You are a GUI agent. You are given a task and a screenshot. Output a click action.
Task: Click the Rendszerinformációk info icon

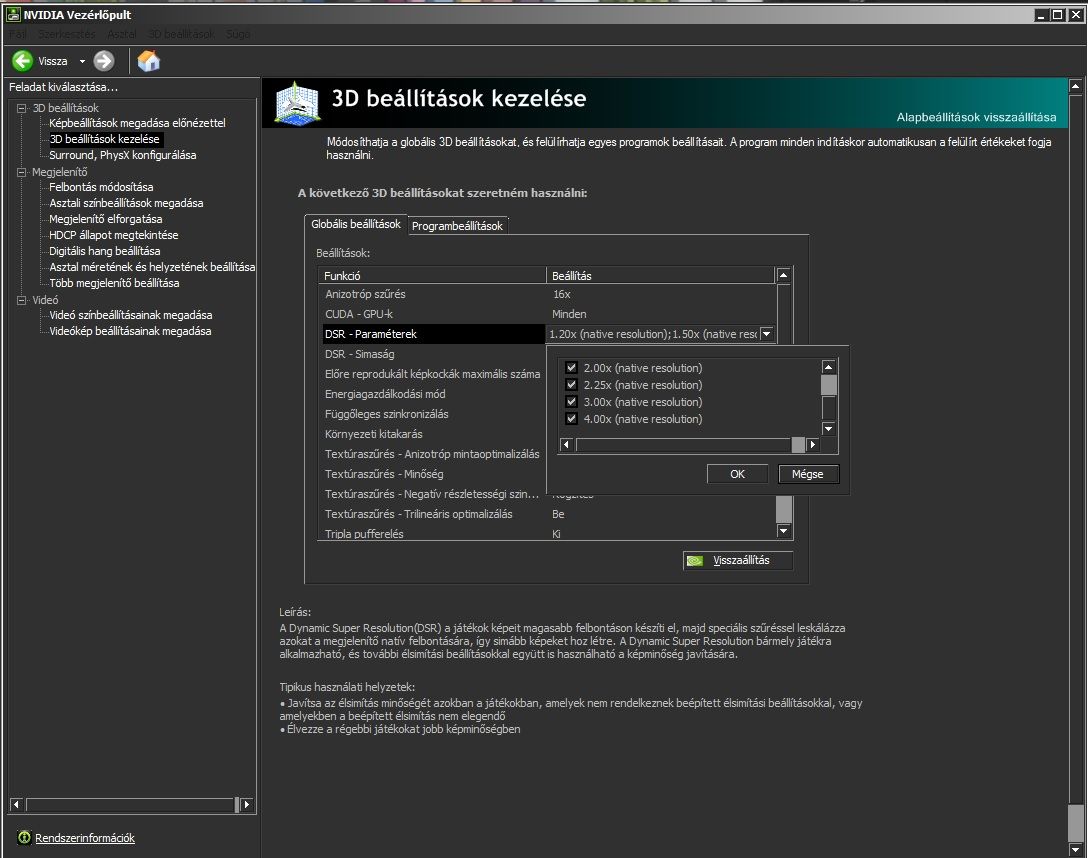pyautogui.click(x=24, y=838)
